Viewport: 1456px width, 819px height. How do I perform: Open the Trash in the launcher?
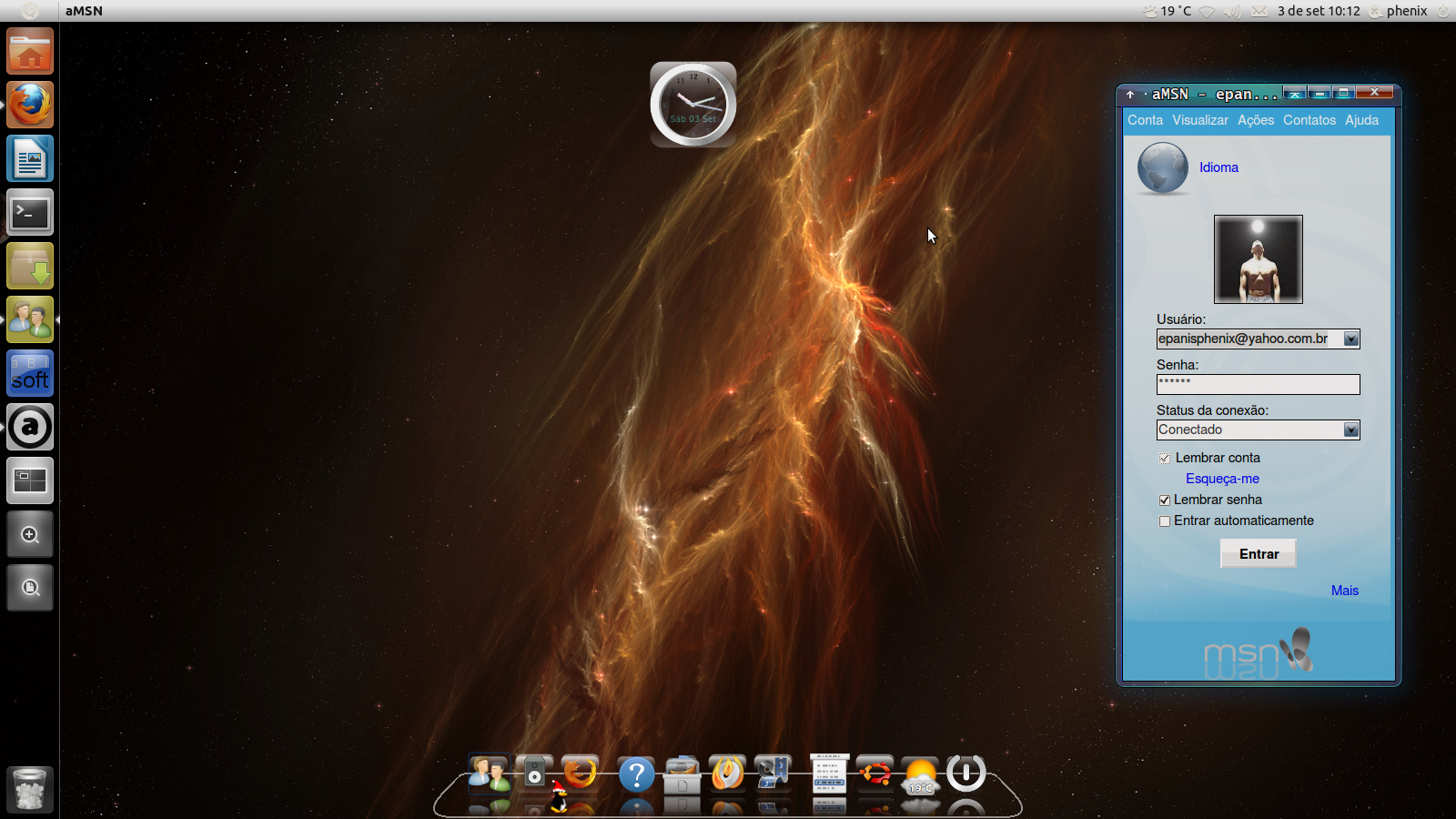30,789
